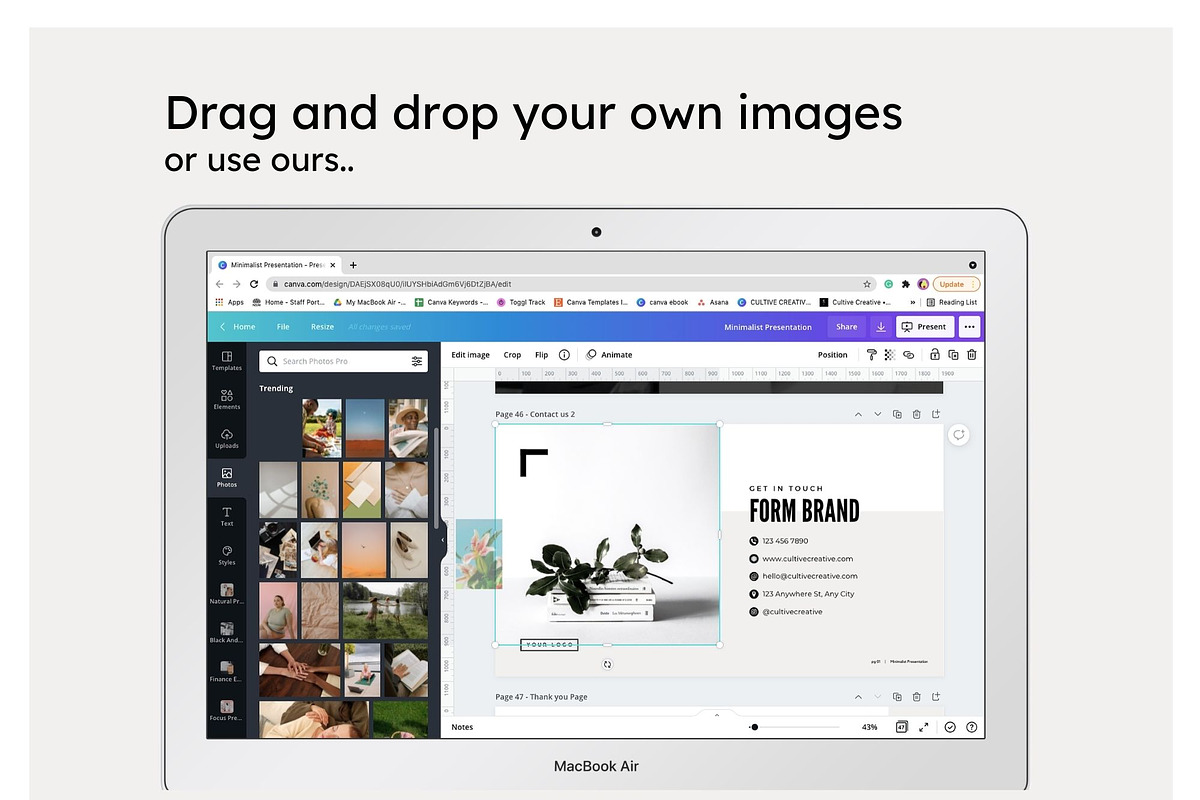Toggle the Lock icon in the toolbar
This screenshot has height=800, width=1200.
pyautogui.click(x=934, y=355)
